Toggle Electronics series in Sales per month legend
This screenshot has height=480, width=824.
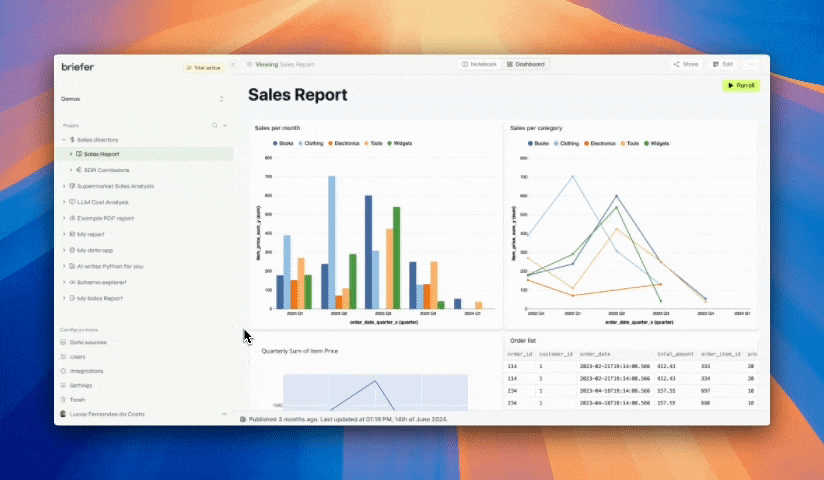point(344,144)
